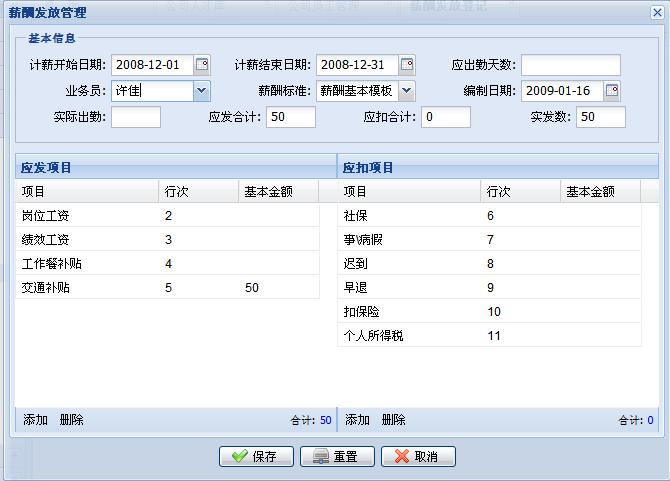This screenshot has height=481, width=670.
Task: Open calendar picker for 计薪结束日期
Action: coord(407,65)
